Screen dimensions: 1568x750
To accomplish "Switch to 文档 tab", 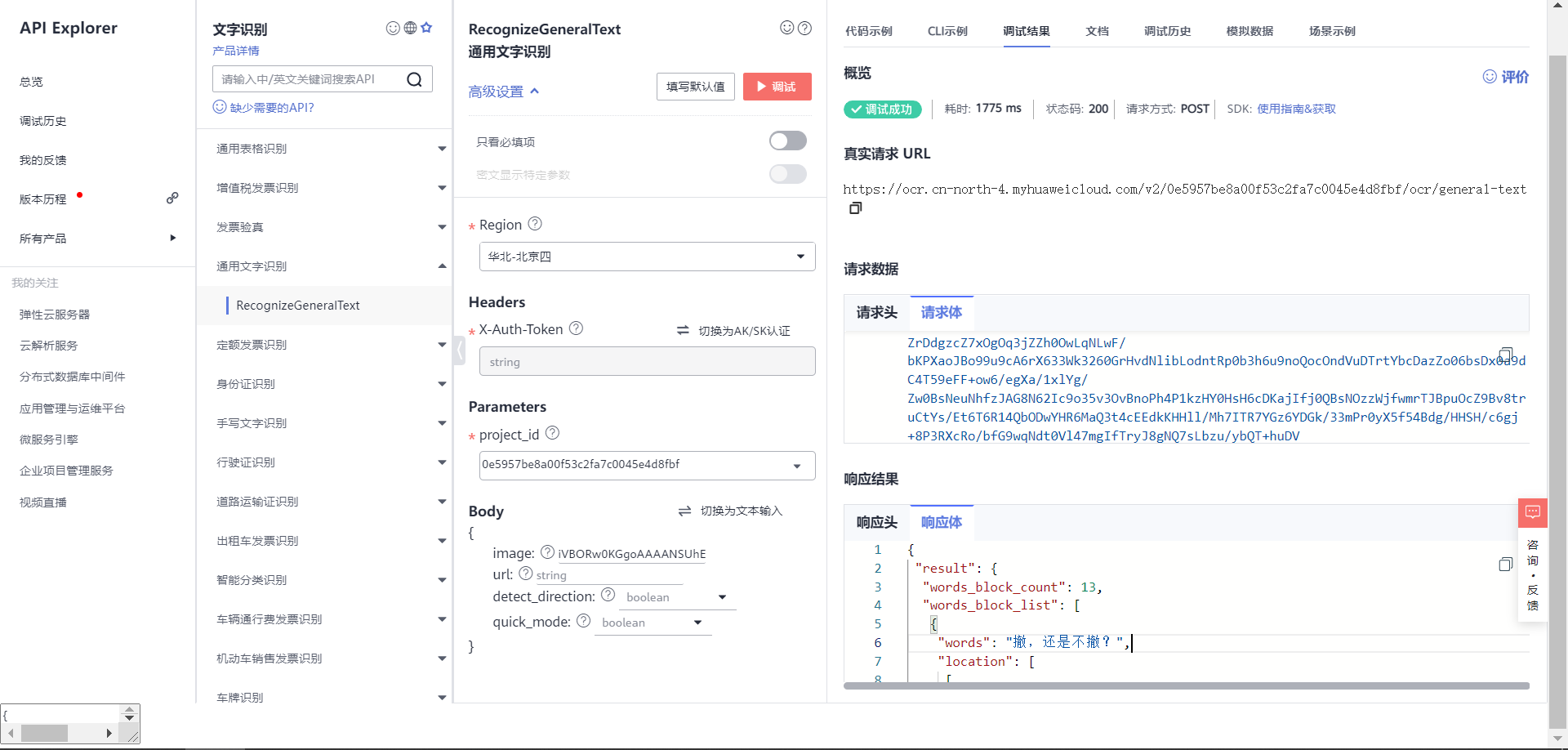I will 1097,31.
